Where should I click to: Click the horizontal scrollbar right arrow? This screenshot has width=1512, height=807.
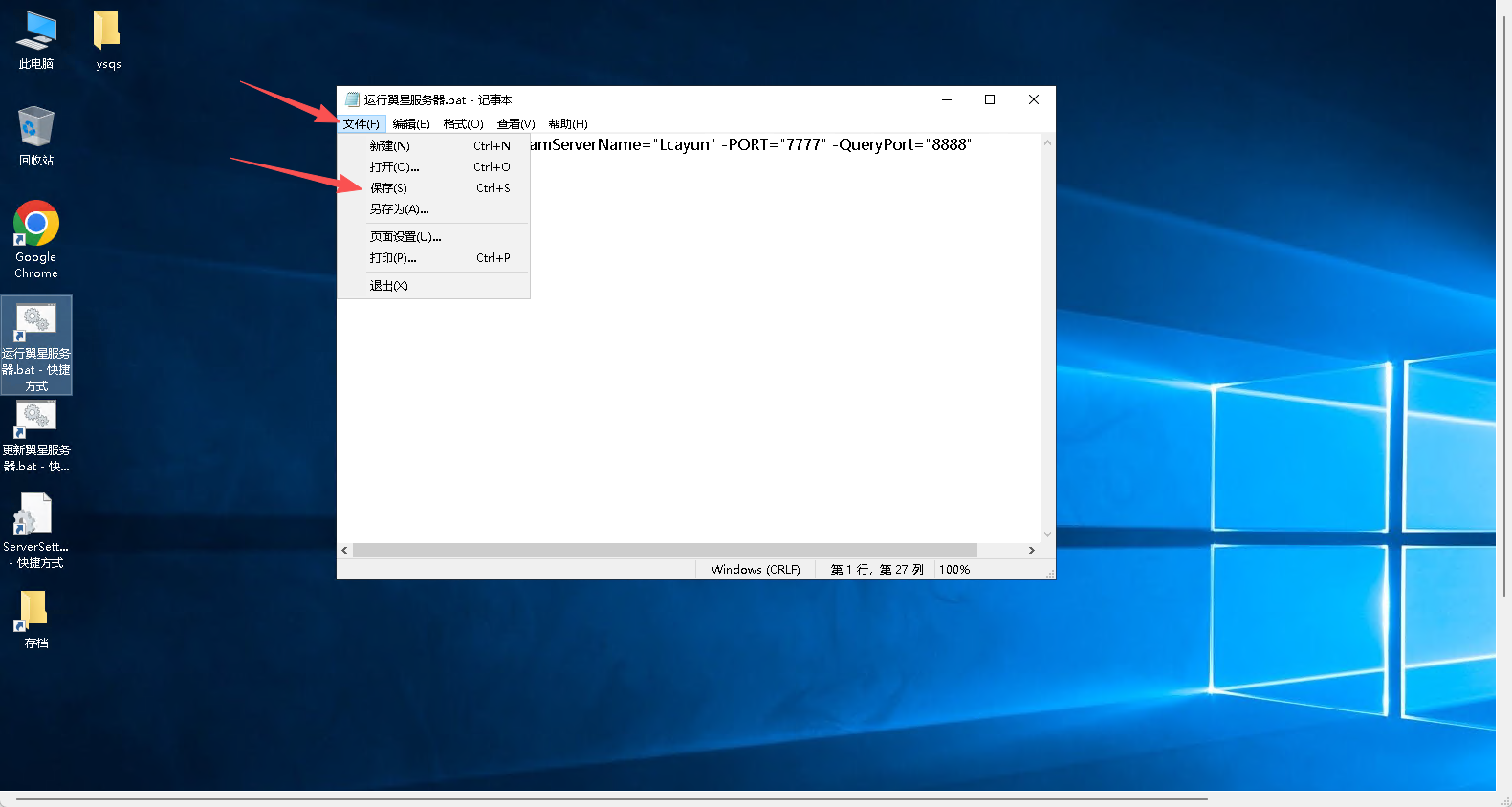[1031, 551]
